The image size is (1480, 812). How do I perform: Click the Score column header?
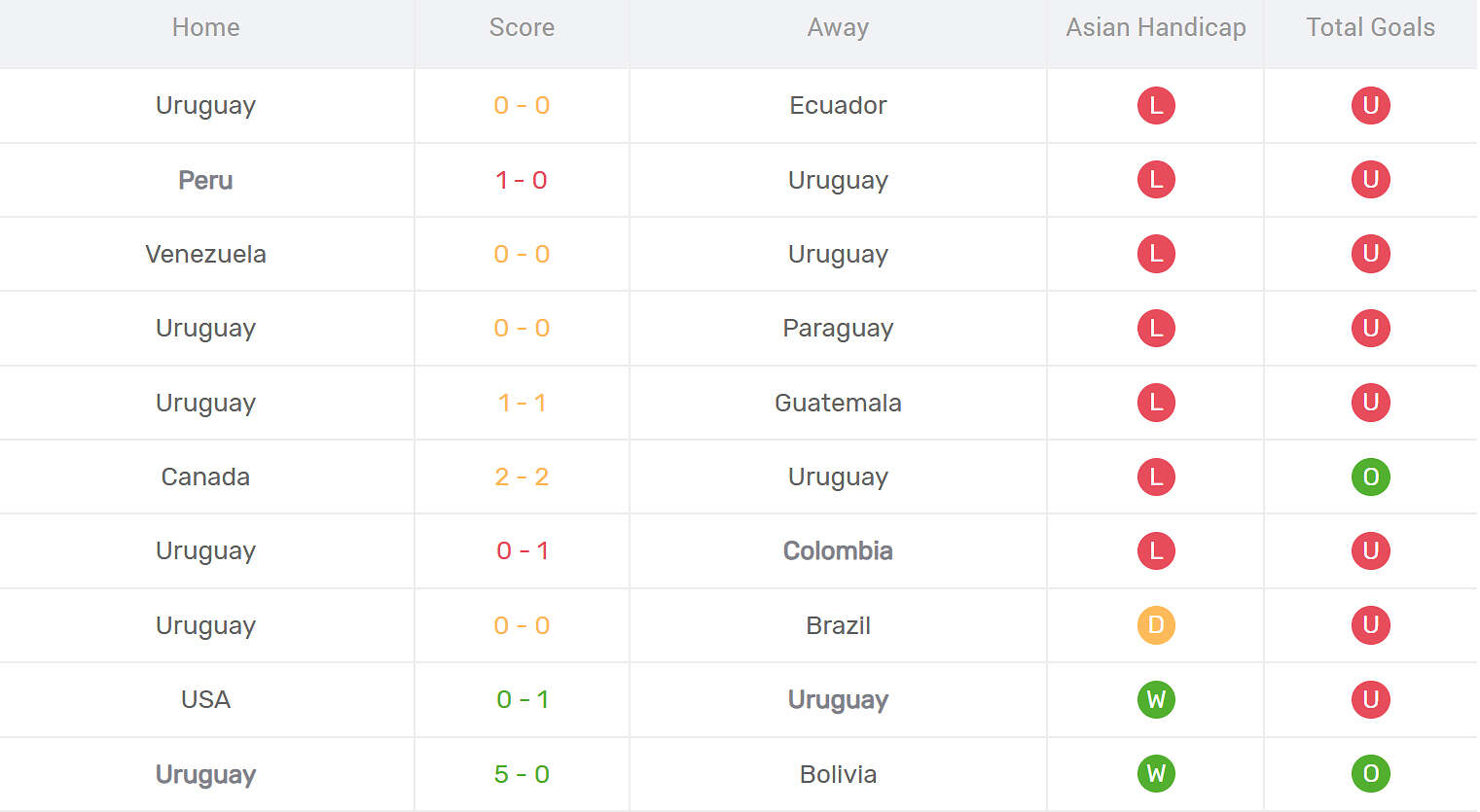(x=522, y=27)
